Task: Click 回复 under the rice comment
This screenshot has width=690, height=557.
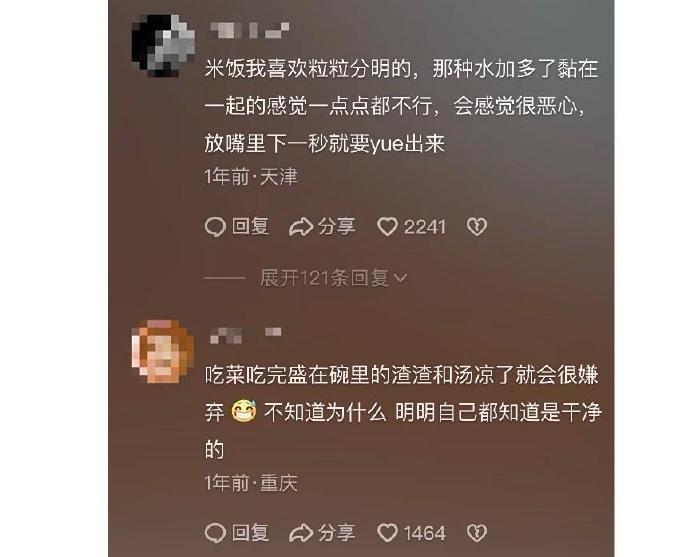Action: 250,227
